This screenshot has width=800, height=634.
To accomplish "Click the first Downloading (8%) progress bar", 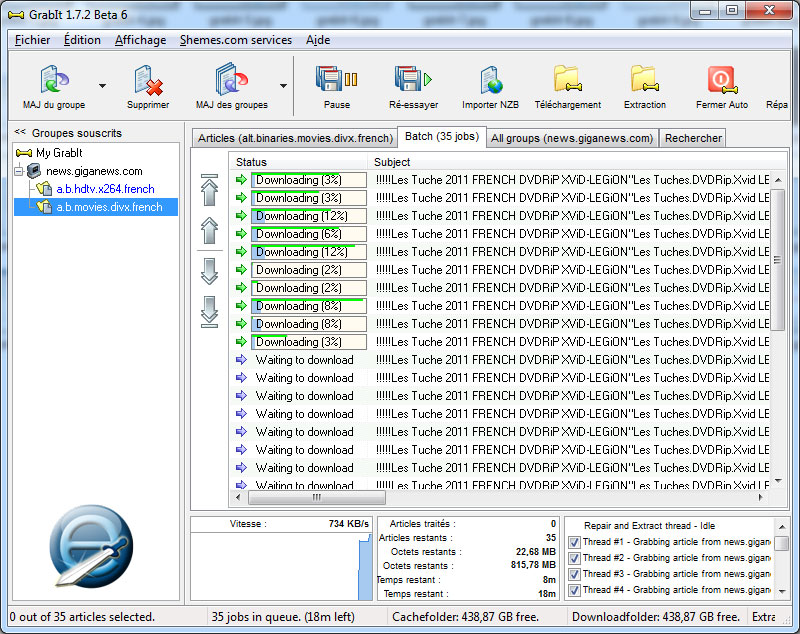I will tap(309, 306).
